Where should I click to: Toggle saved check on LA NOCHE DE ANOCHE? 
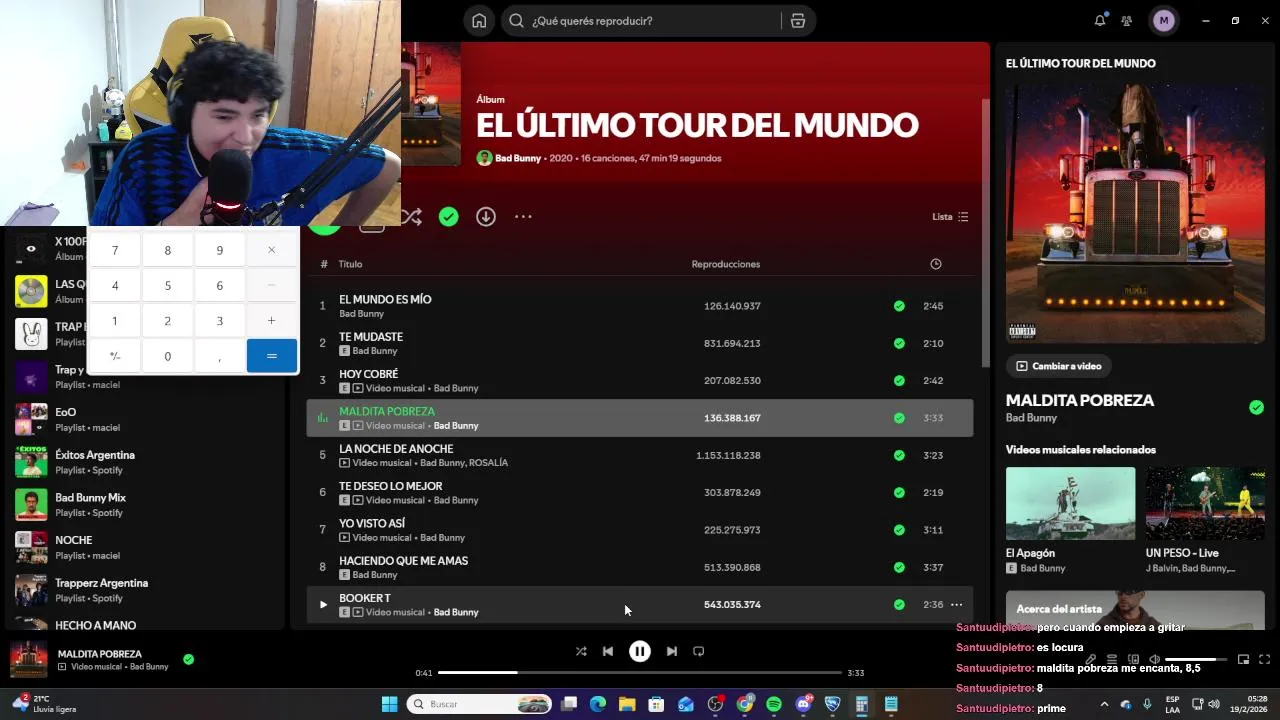899,455
